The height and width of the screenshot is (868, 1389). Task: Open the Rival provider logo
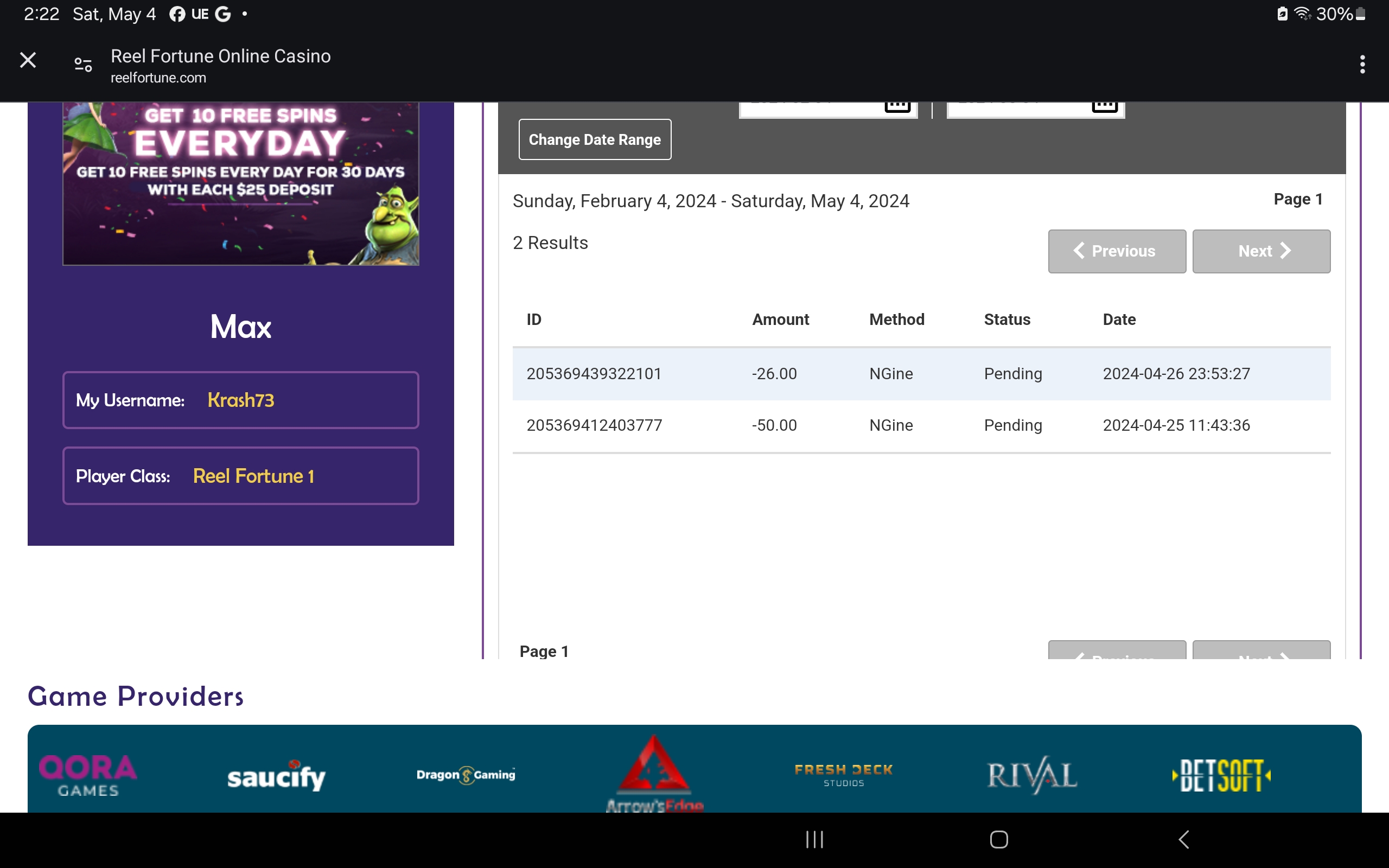point(1032,775)
